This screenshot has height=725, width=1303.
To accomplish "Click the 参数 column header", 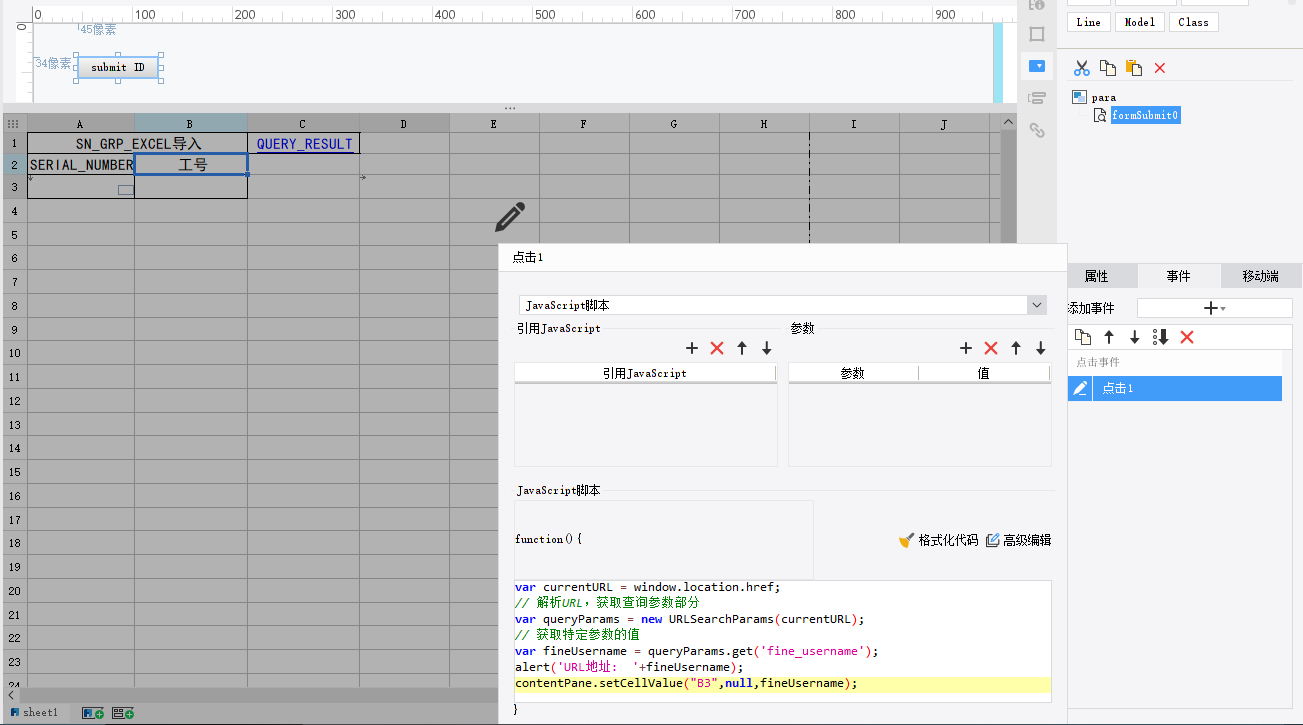I will click(x=852, y=373).
